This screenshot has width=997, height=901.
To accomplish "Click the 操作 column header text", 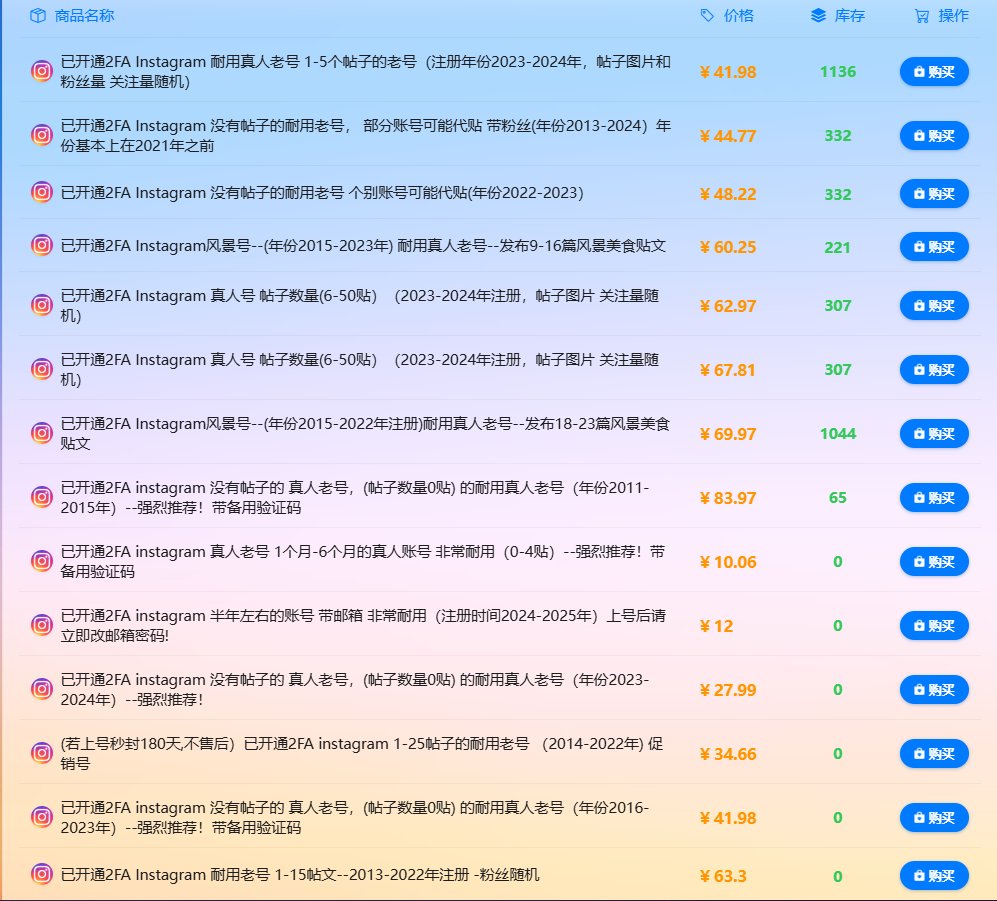I will [953, 15].
